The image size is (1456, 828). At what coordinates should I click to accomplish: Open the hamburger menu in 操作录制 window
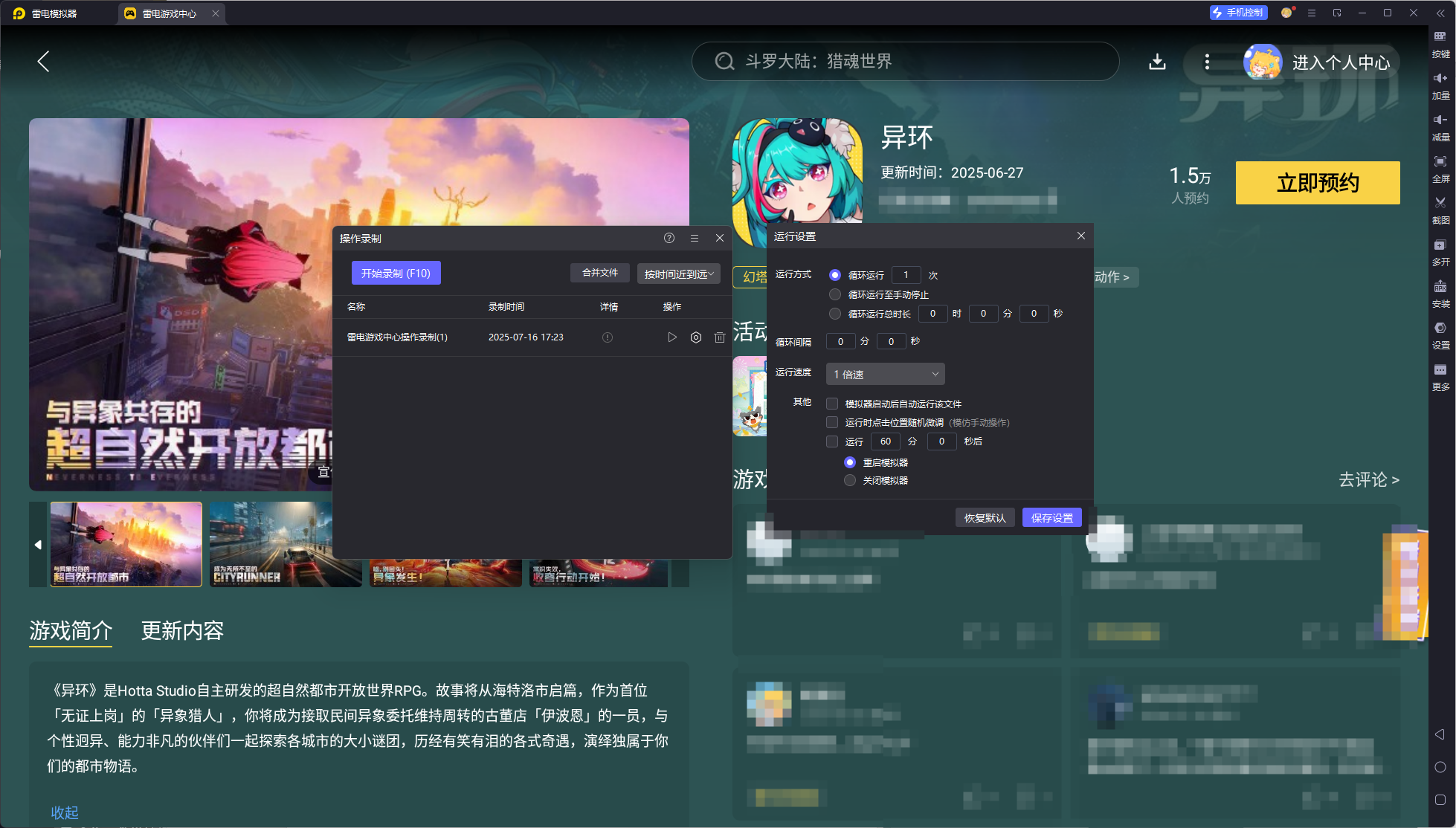pyautogui.click(x=695, y=238)
